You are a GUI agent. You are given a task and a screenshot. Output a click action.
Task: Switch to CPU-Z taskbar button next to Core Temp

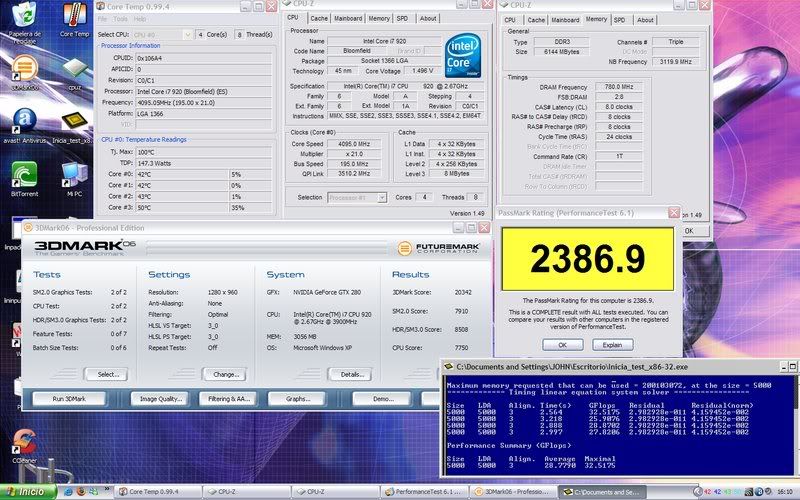point(246,492)
